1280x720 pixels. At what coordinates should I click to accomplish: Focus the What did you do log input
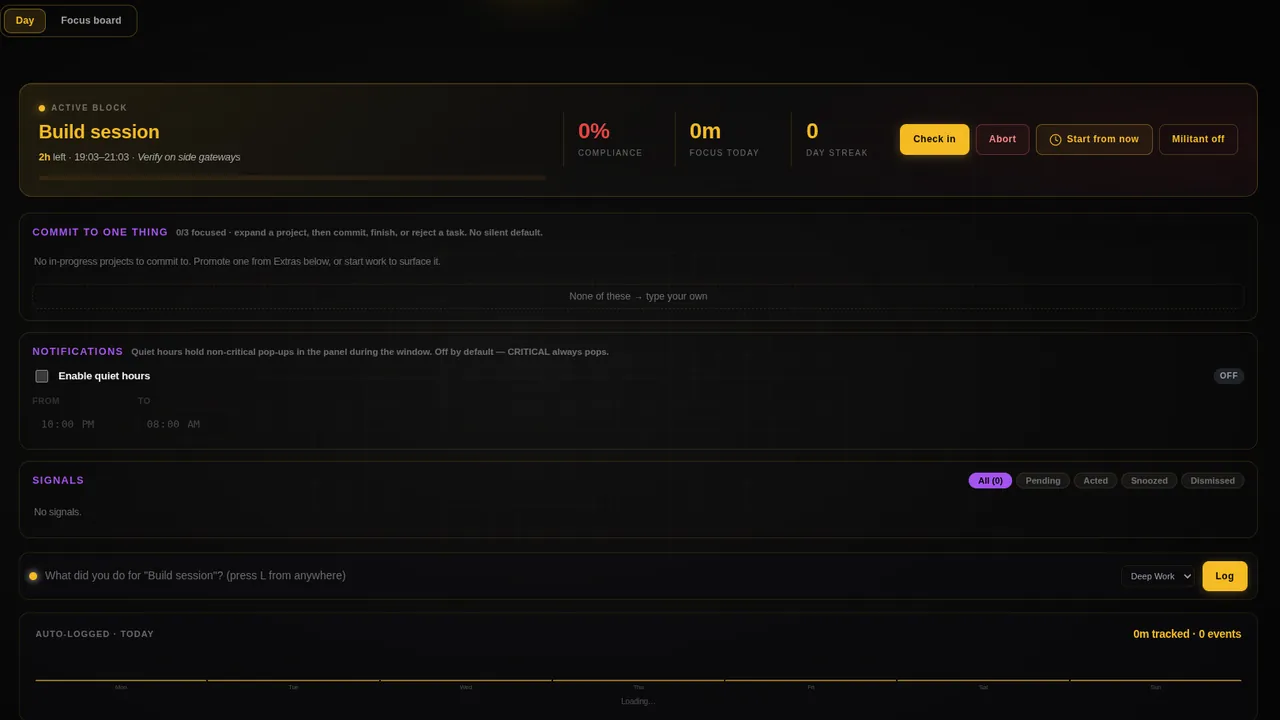578,576
